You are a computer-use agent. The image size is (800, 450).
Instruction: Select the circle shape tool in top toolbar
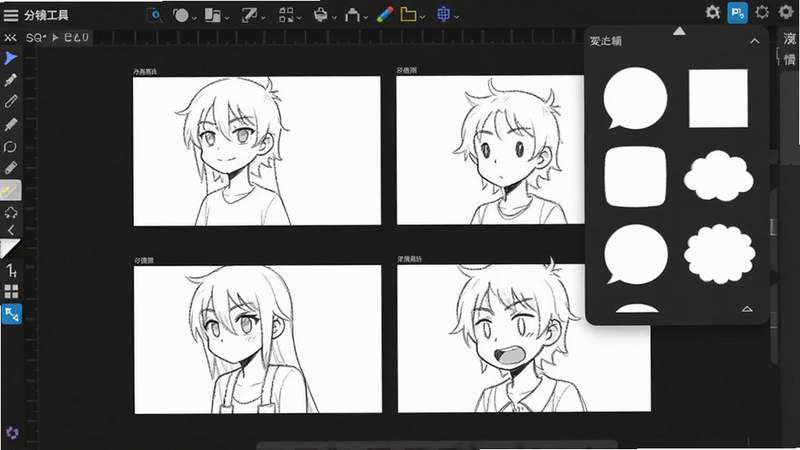[180, 15]
